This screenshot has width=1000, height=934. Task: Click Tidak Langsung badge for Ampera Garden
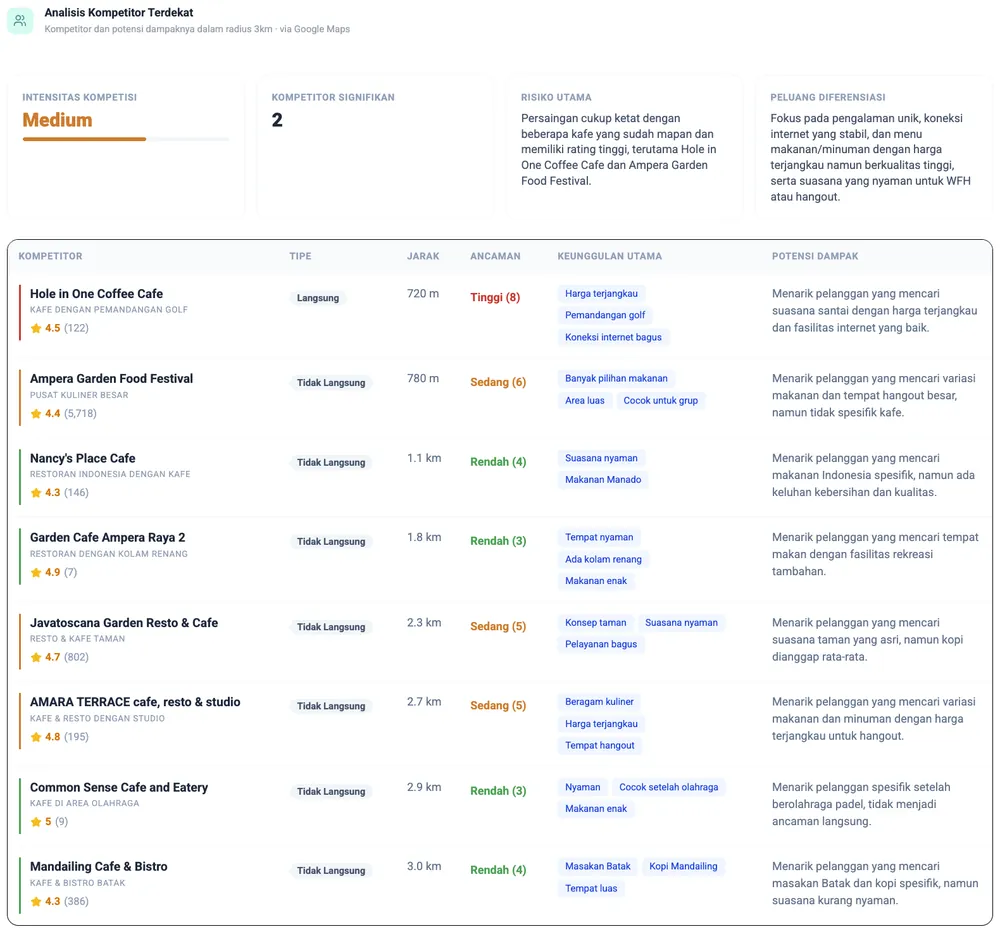point(331,383)
